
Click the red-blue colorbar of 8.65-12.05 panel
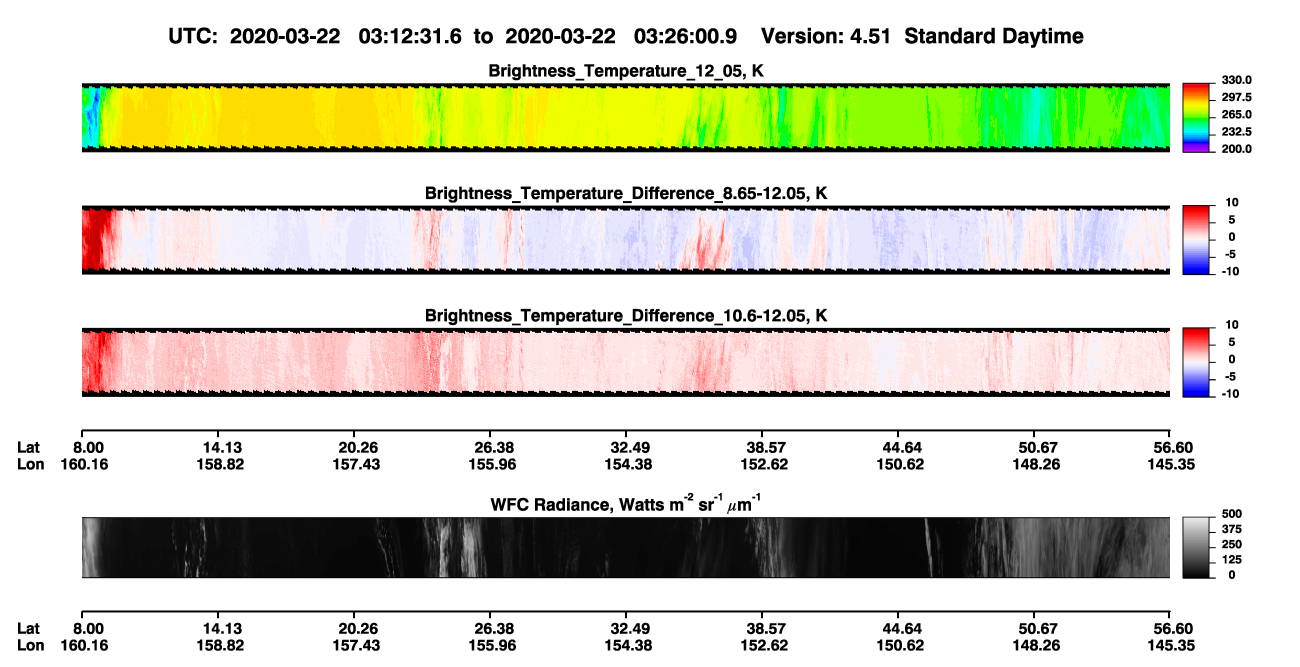click(x=1197, y=240)
